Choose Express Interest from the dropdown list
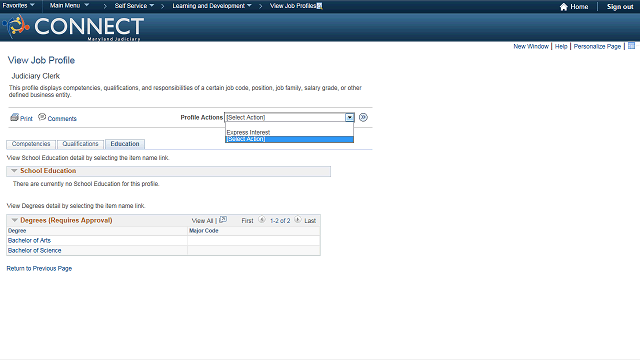640x360 pixels. 248,132
